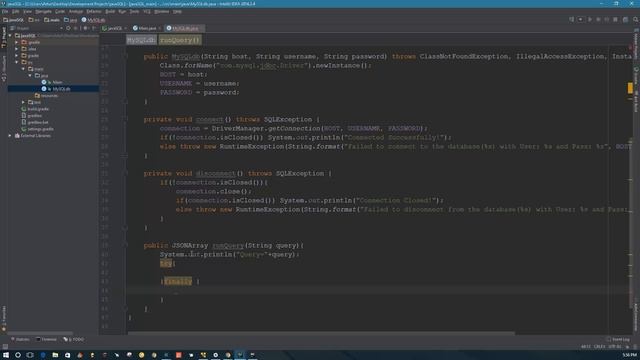Open the Analyze menu
This screenshot has width=640, height=360.
coord(76,12)
